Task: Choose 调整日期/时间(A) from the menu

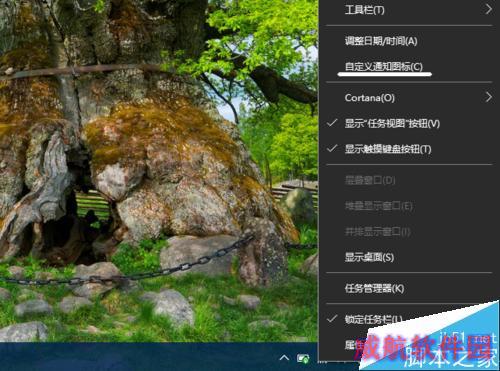Action: [x=409, y=41]
